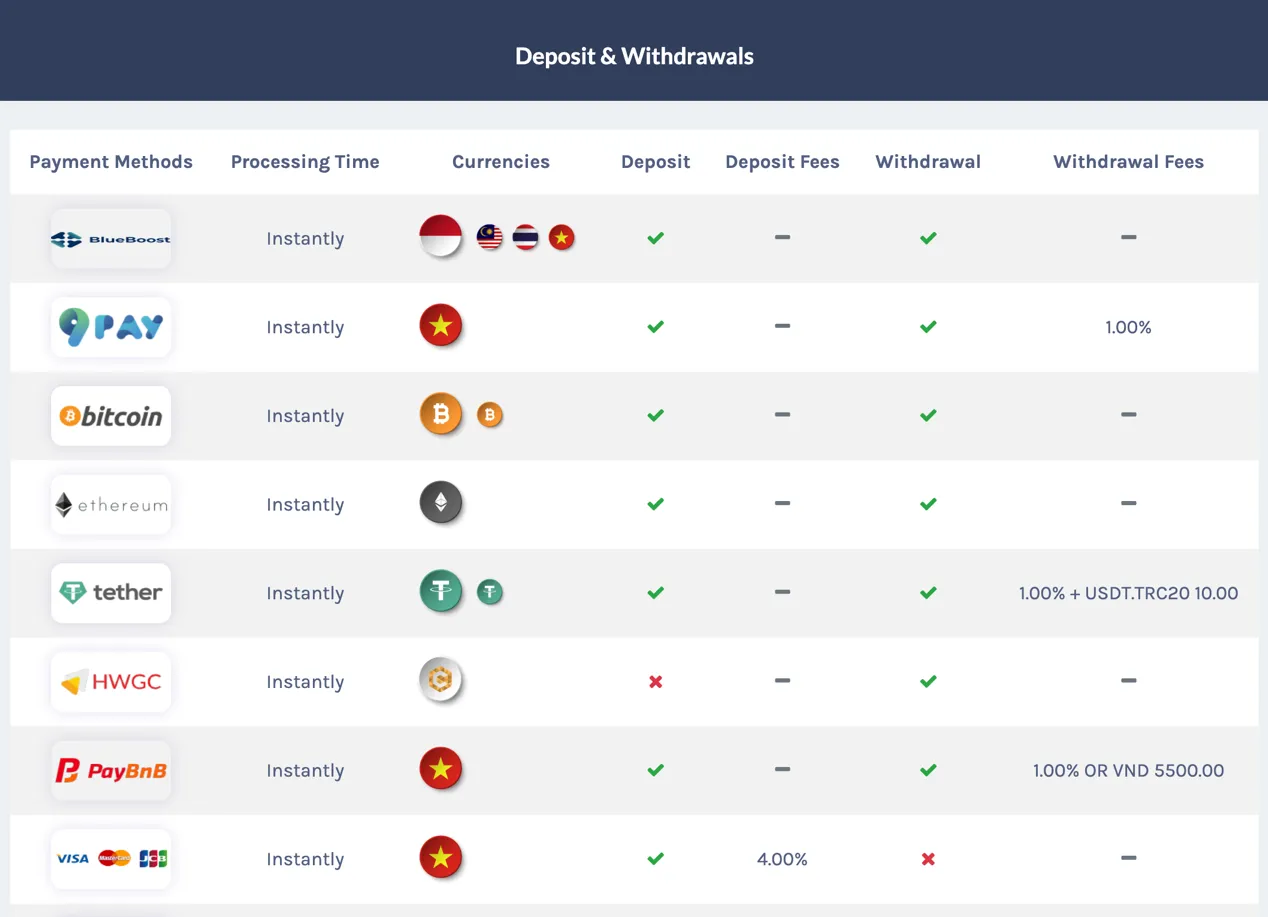1268x917 pixels.
Task: Click the Indonesia flag in BlueBoost row
Action: (441, 237)
